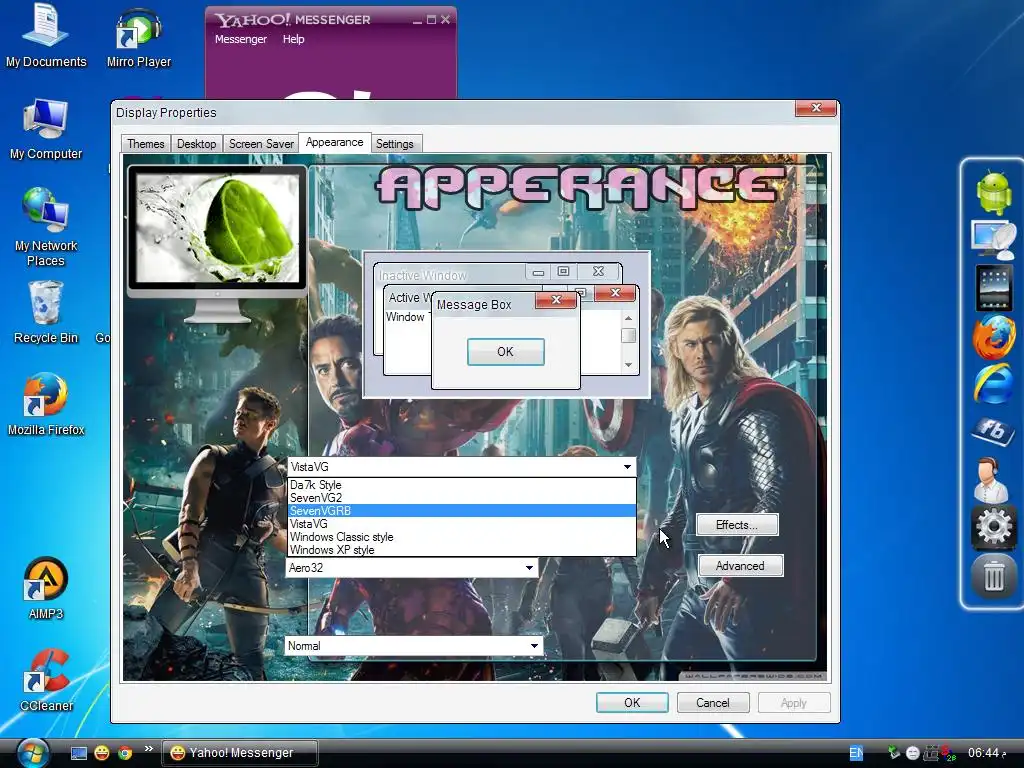Click the monitor with satellite dish dock icon

click(x=993, y=239)
